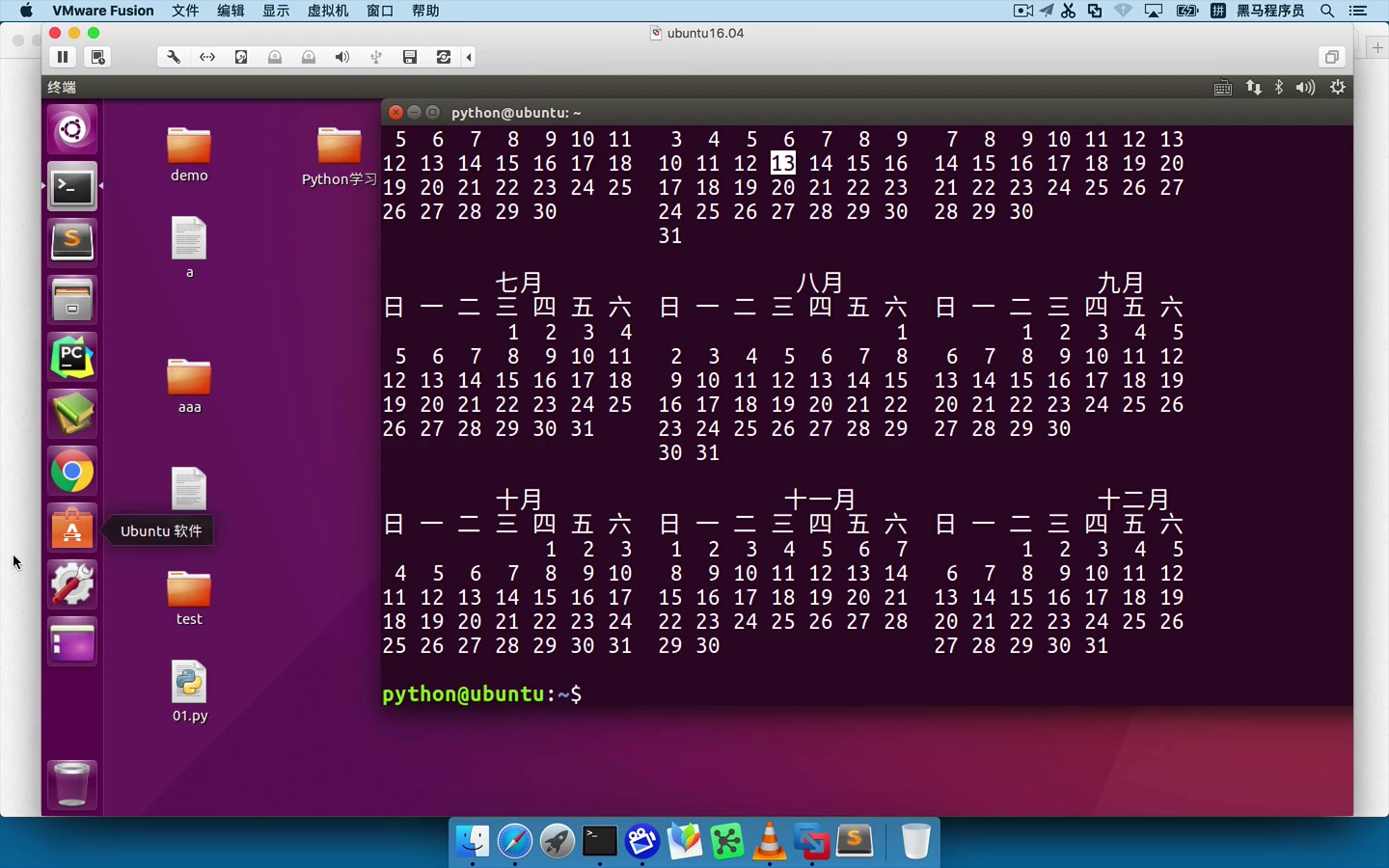This screenshot has width=1389, height=868.
Task: Enter Unity view using top-right window button
Action: (x=1331, y=57)
